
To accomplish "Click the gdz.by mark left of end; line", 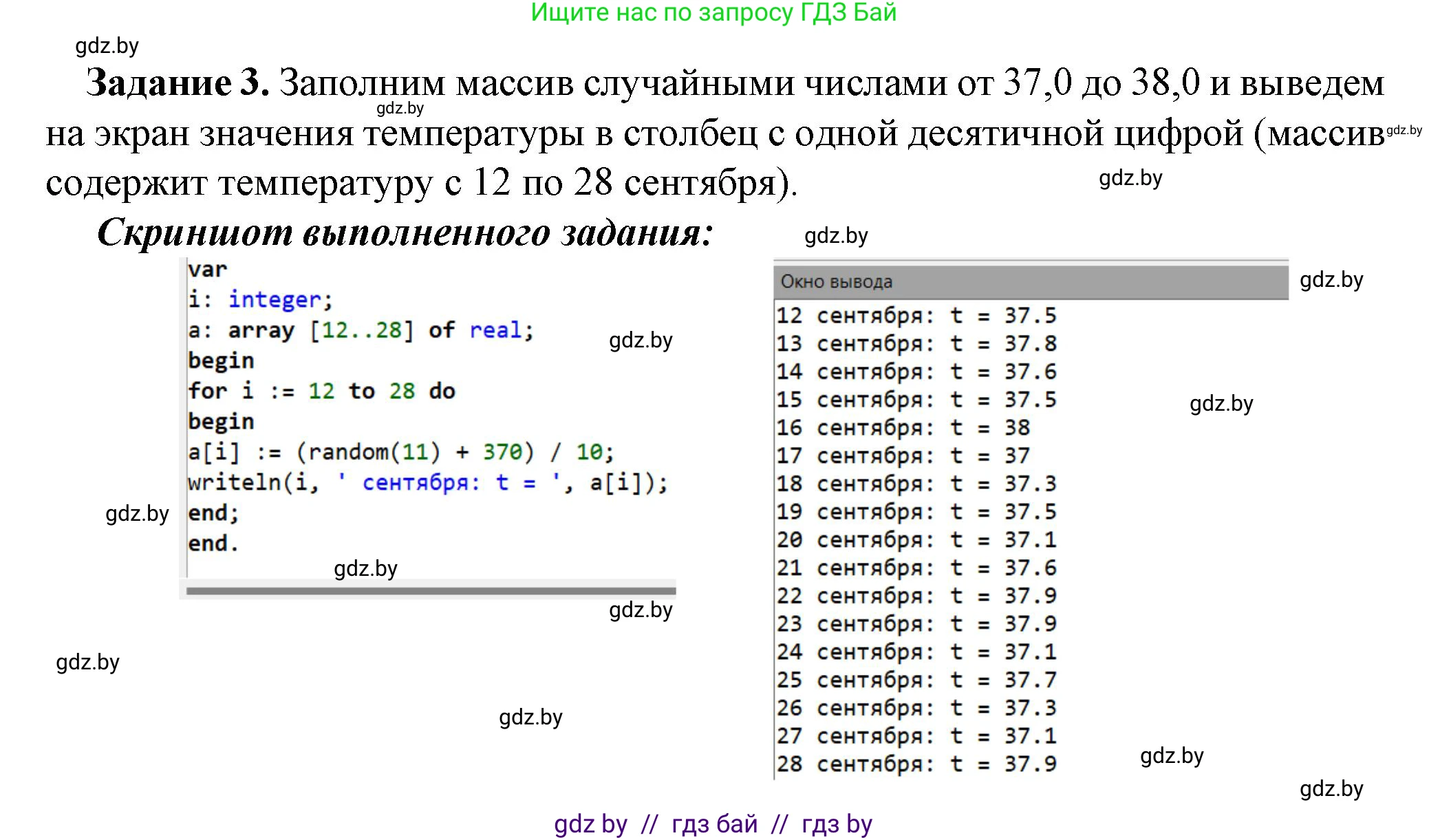I will click(138, 514).
